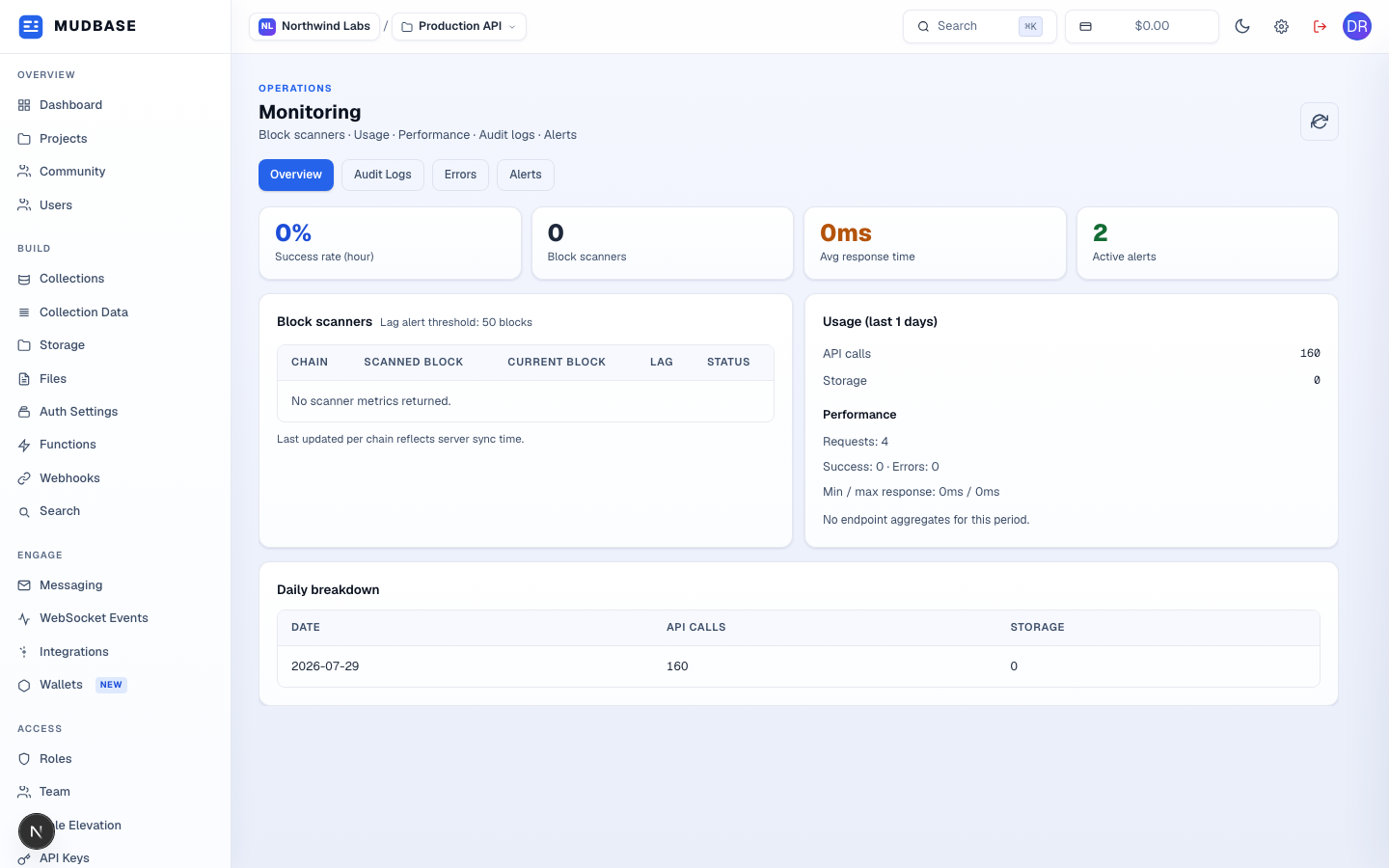Image resolution: width=1389 pixels, height=868 pixels.
Task: Switch to the Alerts tab
Action: (526, 175)
